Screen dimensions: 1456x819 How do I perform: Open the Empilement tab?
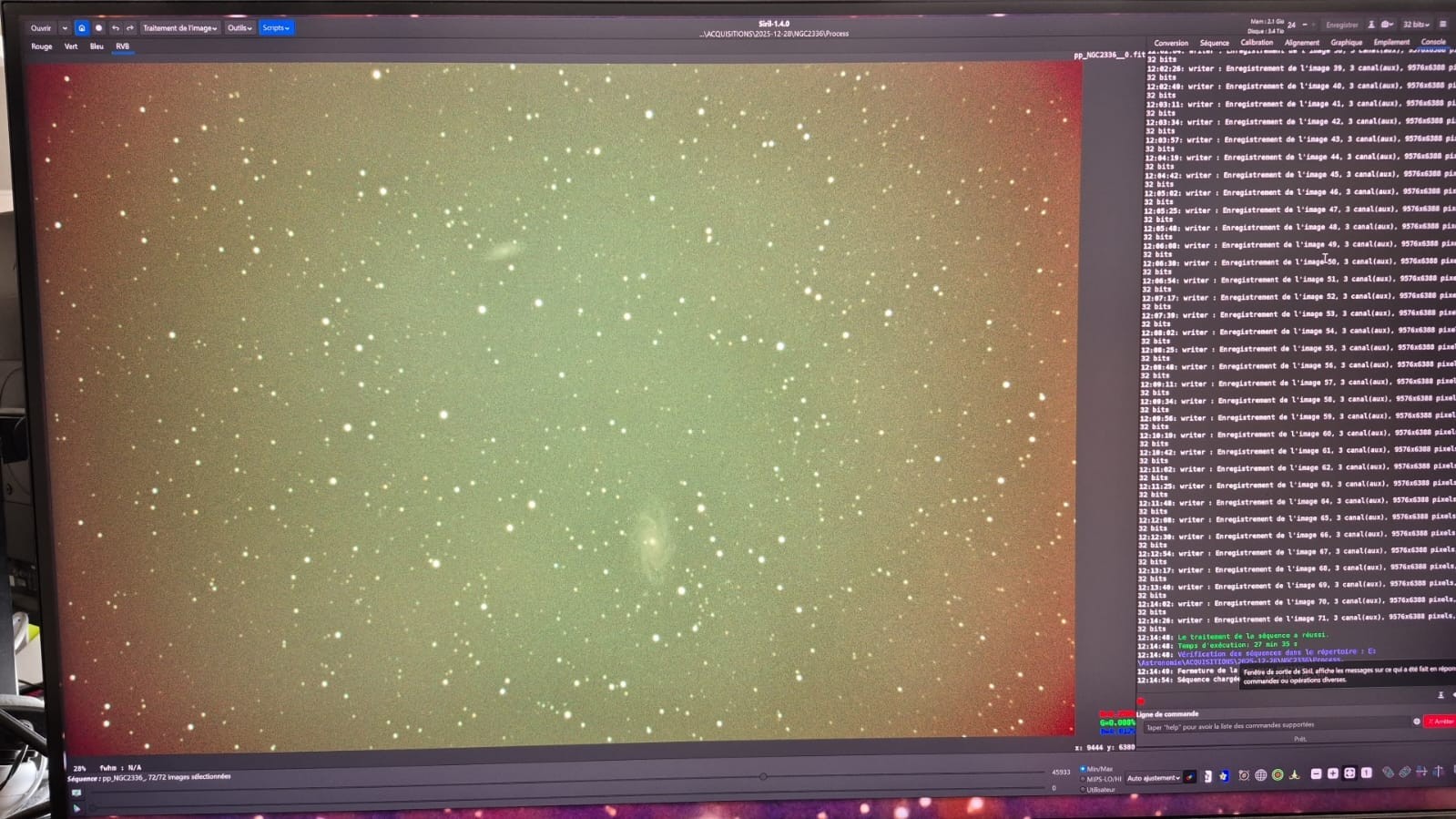click(x=1391, y=42)
